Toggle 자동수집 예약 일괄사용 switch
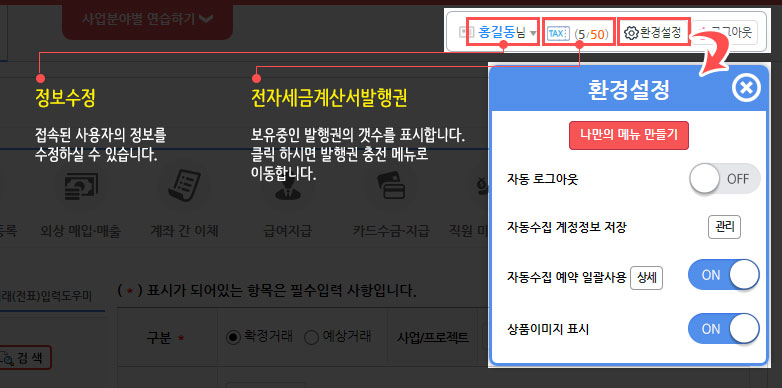782x388 pixels. 724,275
